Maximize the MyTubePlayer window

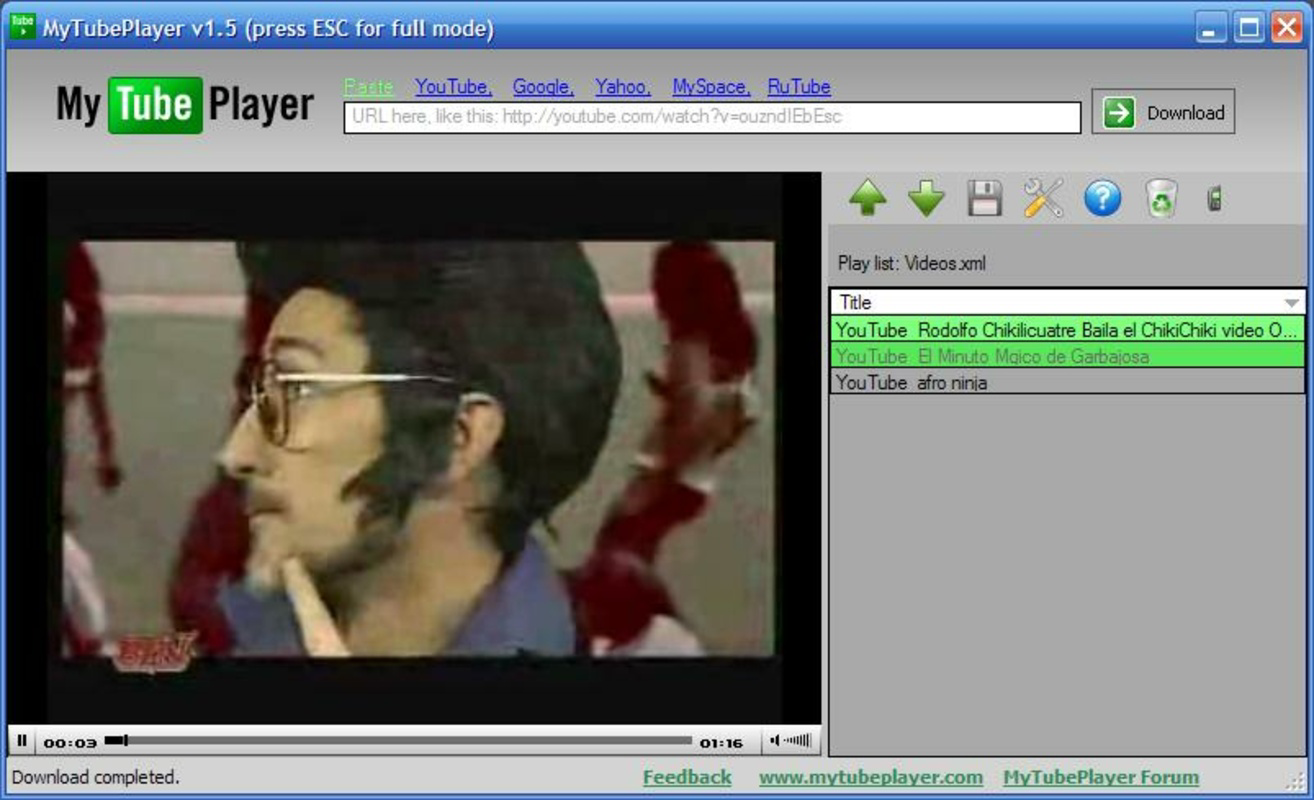click(x=1249, y=27)
